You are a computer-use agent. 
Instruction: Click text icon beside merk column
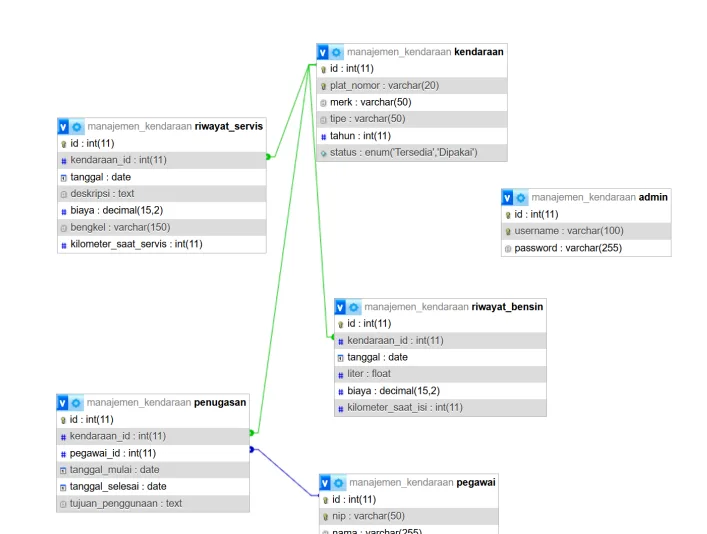point(323,103)
